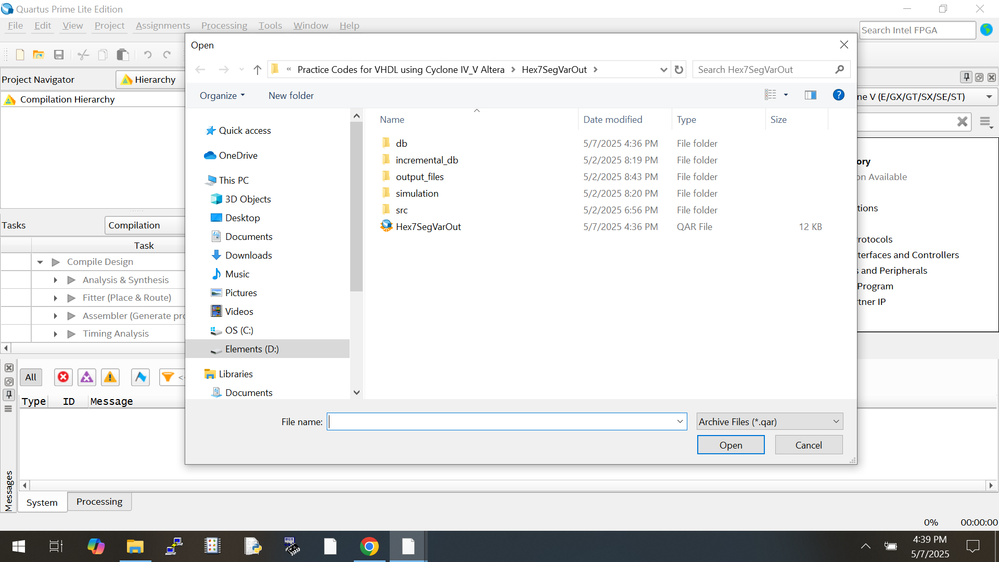999x562 pixels.
Task: Click the Paste clipboard icon in Quartus toolbar
Action: (123, 55)
